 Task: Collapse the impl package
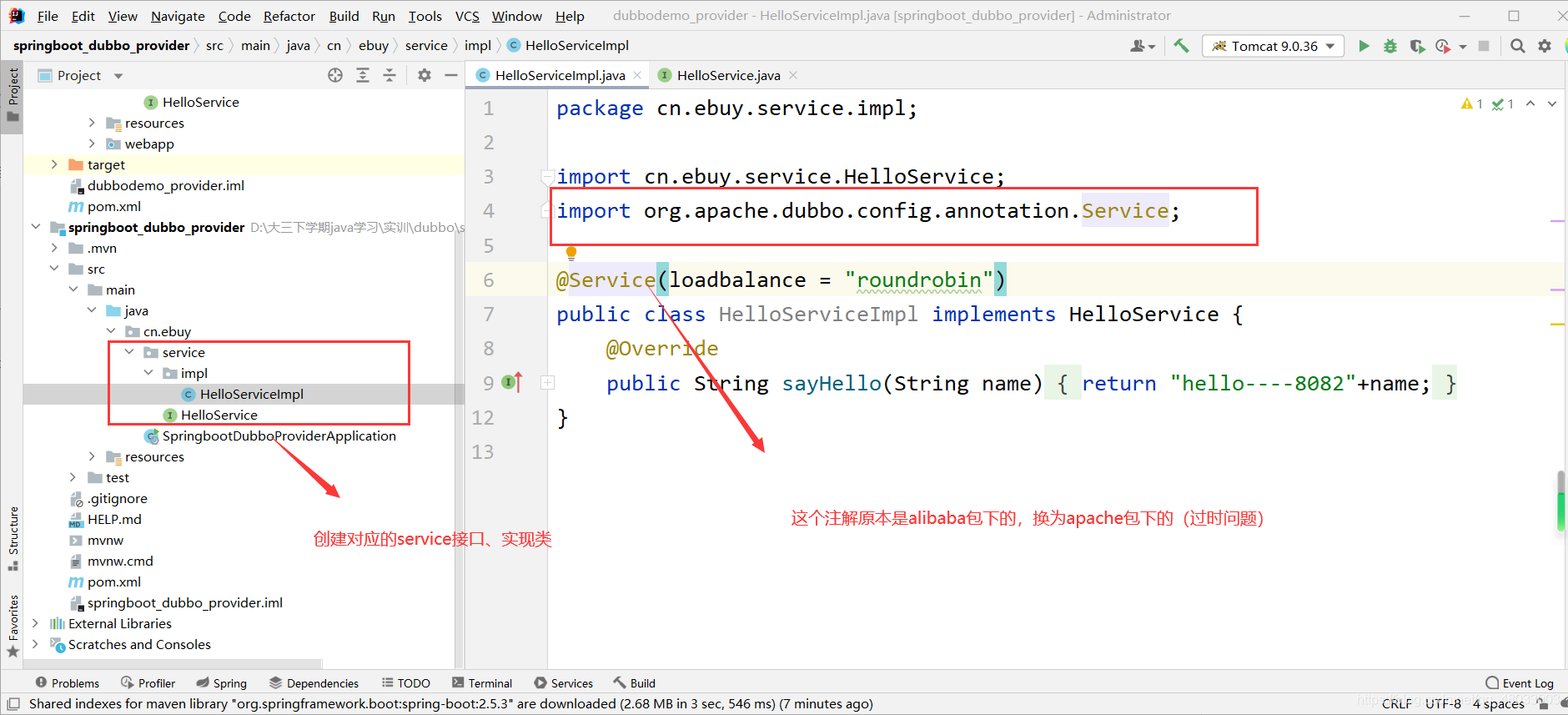click(x=148, y=373)
